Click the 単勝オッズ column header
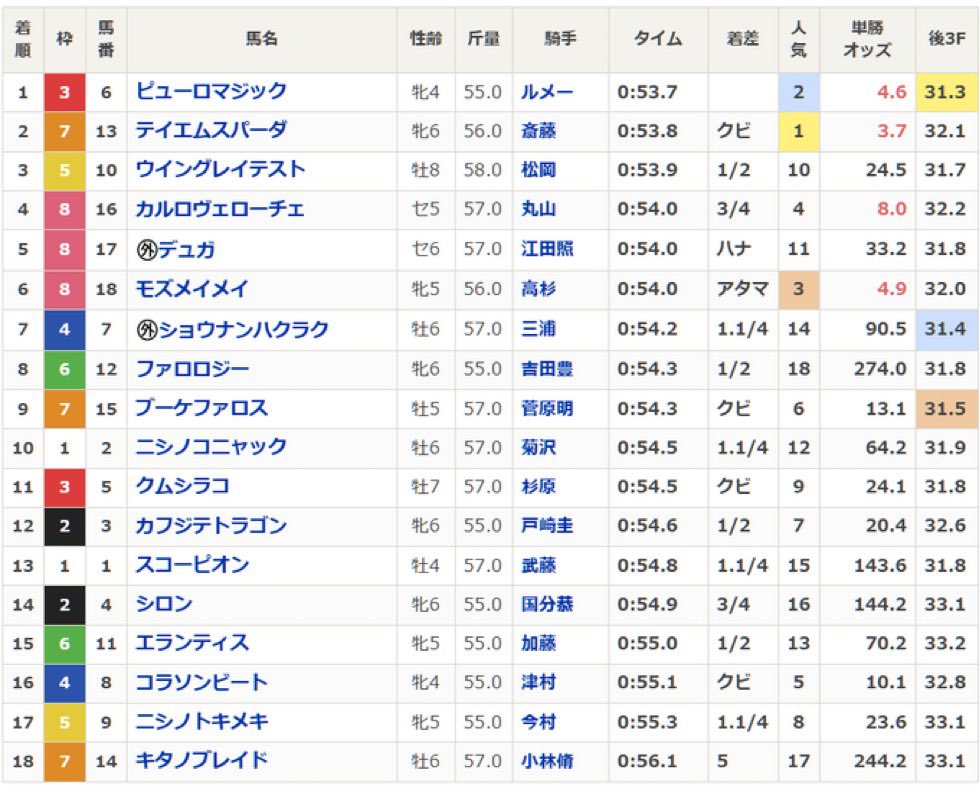This screenshot has height=789, width=979. [x=866, y=39]
